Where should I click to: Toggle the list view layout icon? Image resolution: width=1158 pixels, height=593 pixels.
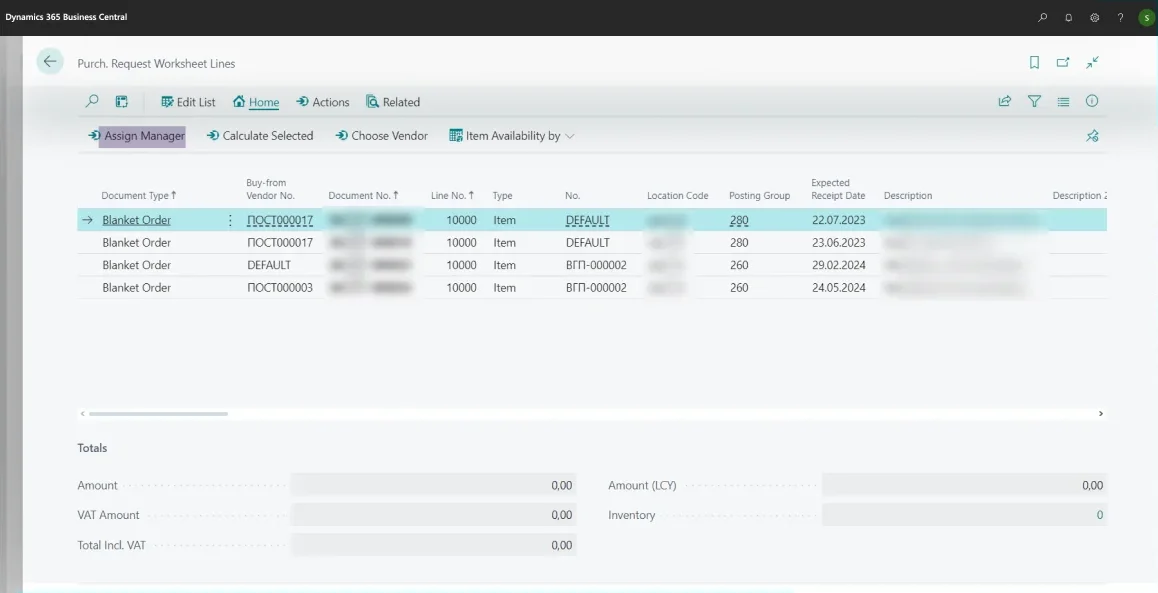click(1063, 102)
